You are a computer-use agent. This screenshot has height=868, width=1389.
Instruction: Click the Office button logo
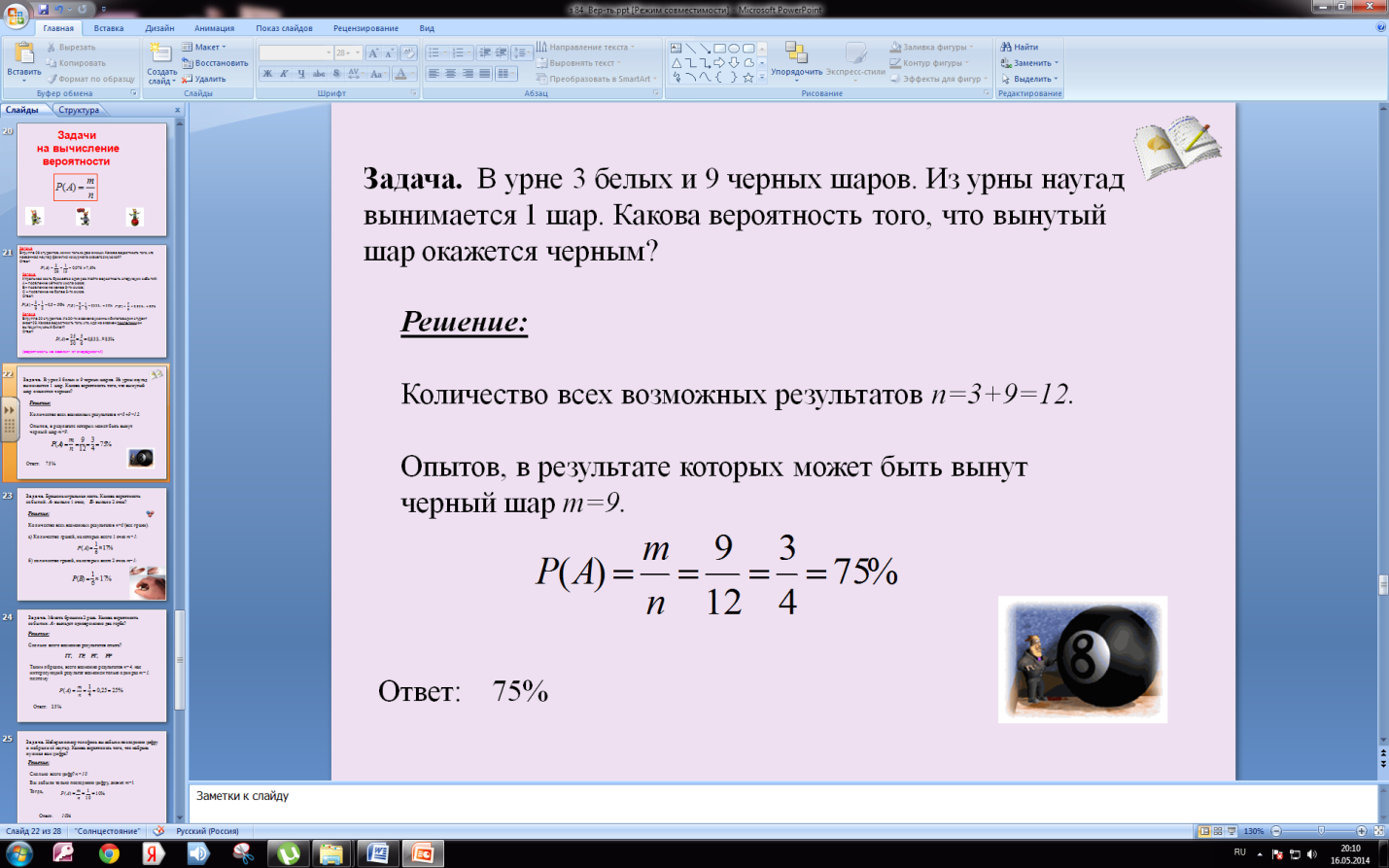point(16,16)
